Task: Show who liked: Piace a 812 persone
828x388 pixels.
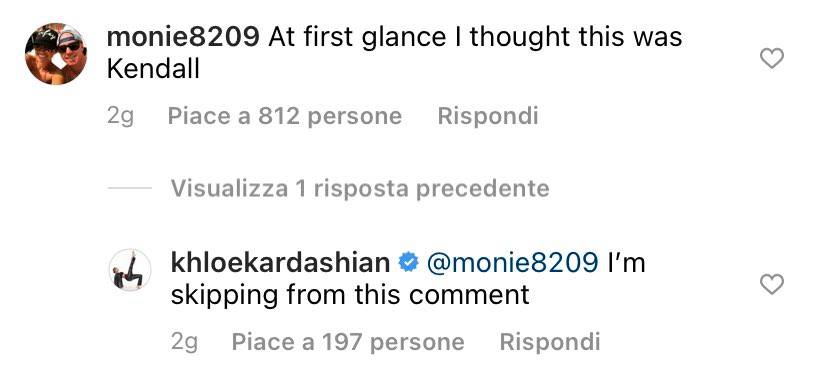Action: [285, 116]
